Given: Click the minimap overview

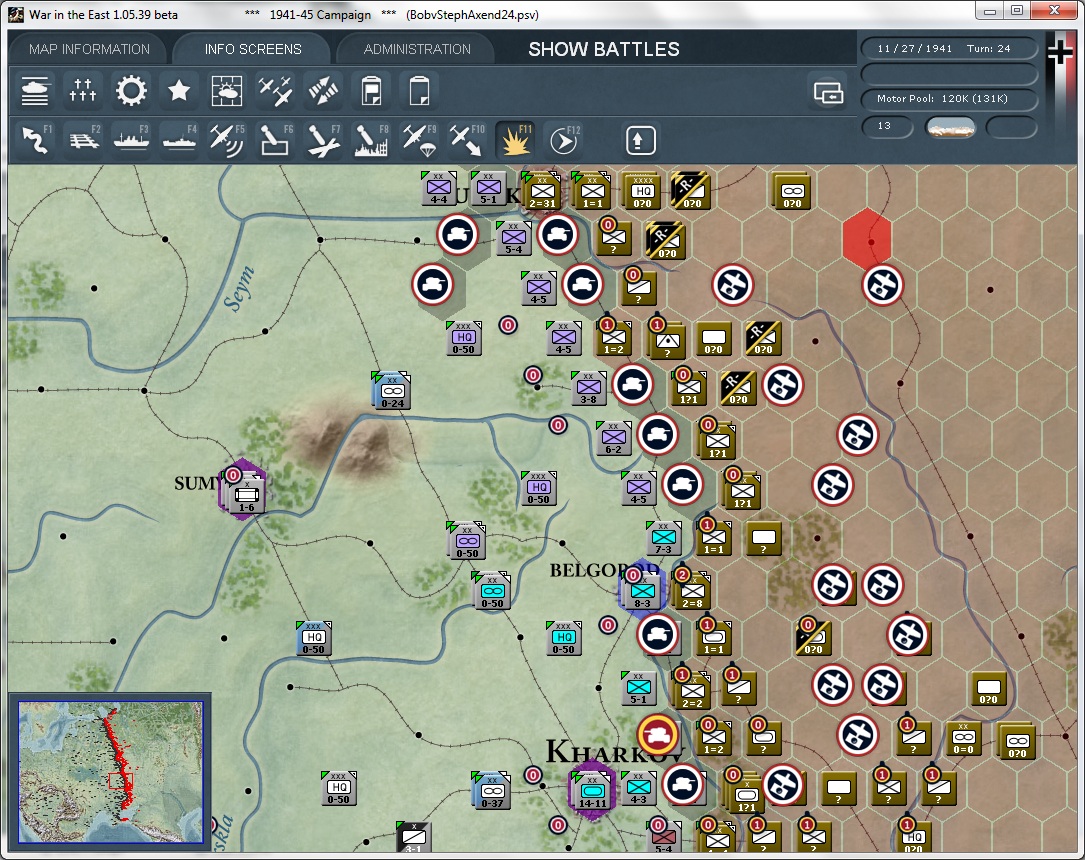Looking at the screenshot, I should pyautogui.click(x=111, y=772).
